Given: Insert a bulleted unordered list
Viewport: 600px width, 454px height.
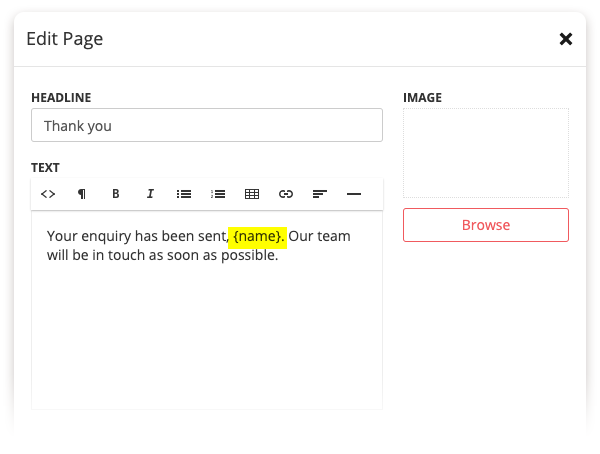Looking at the screenshot, I should pyautogui.click(x=184, y=194).
